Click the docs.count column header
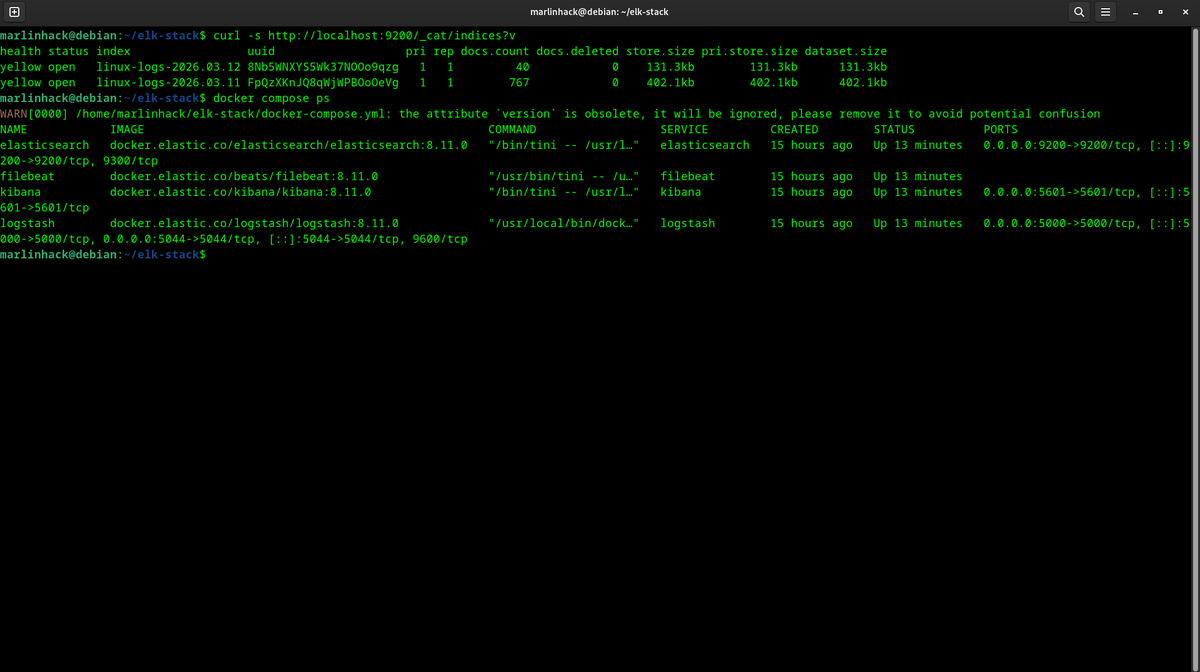 (495, 51)
